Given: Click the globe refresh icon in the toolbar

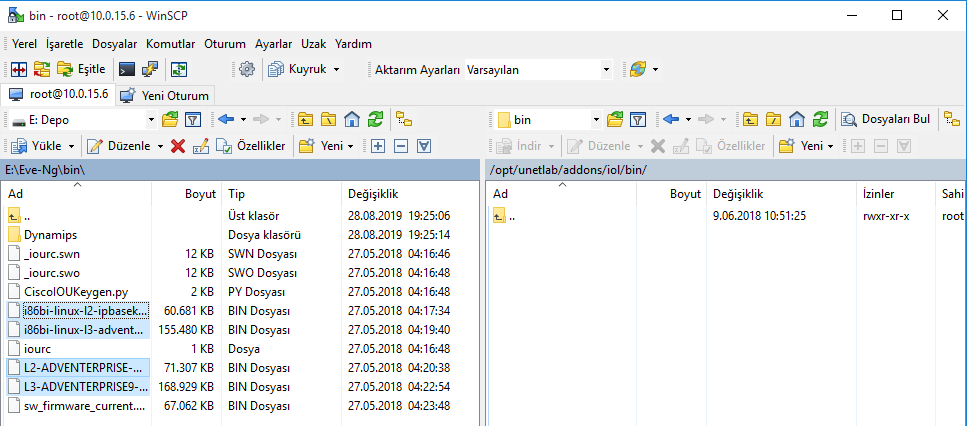Looking at the screenshot, I should (x=638, y=70).
